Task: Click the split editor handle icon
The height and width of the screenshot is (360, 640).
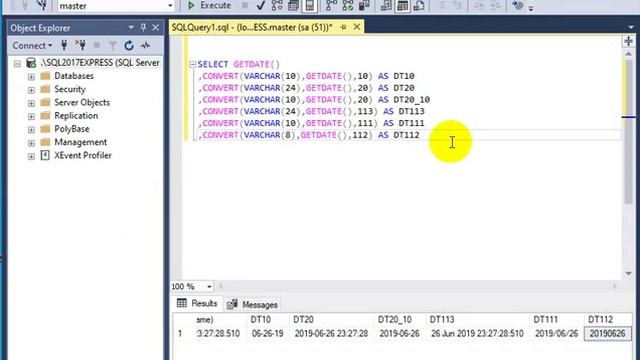Action: 628,41
